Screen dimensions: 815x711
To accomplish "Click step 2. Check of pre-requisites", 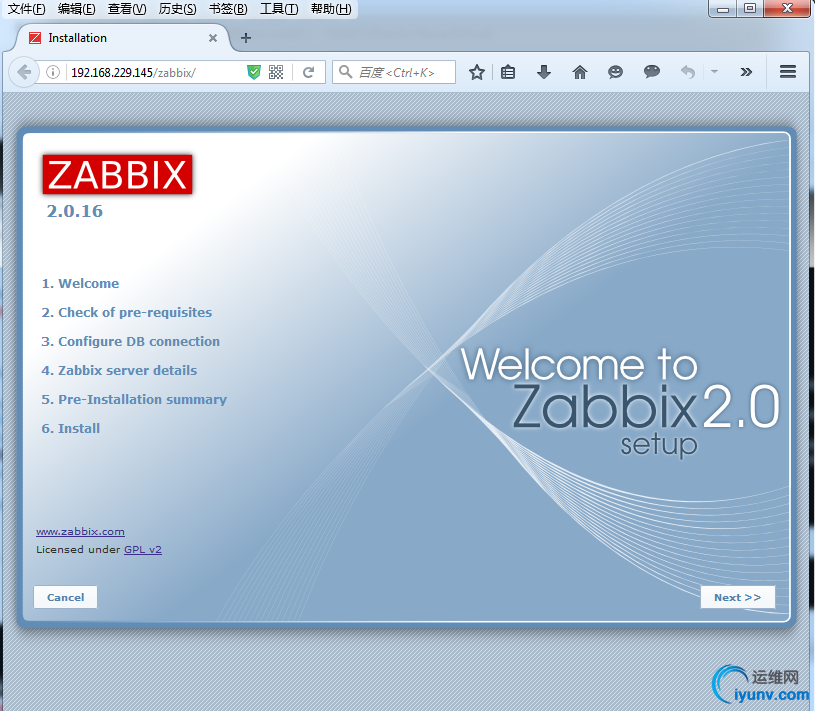I will 127,312.
